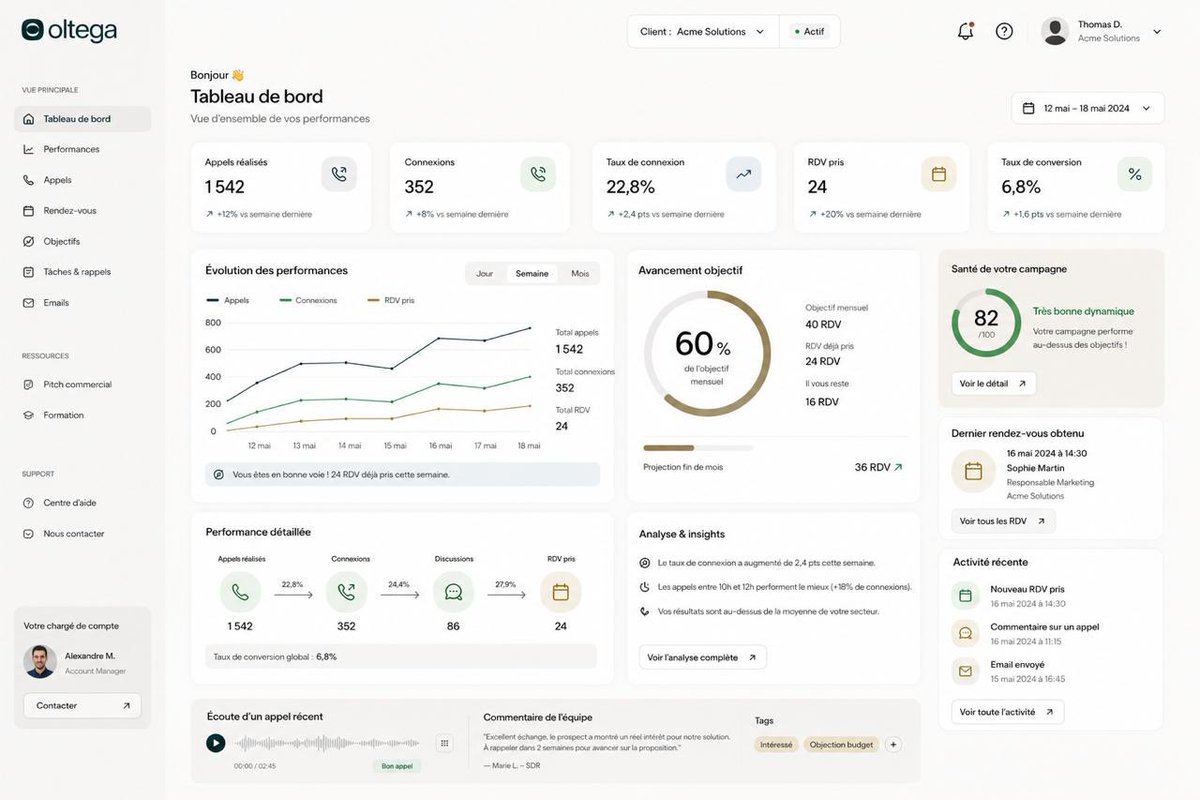Image resolution: width=1200 pixels, height=800 pixels.
Task: Click the Email envoyé envelope icon
Action: pos(965,671)
